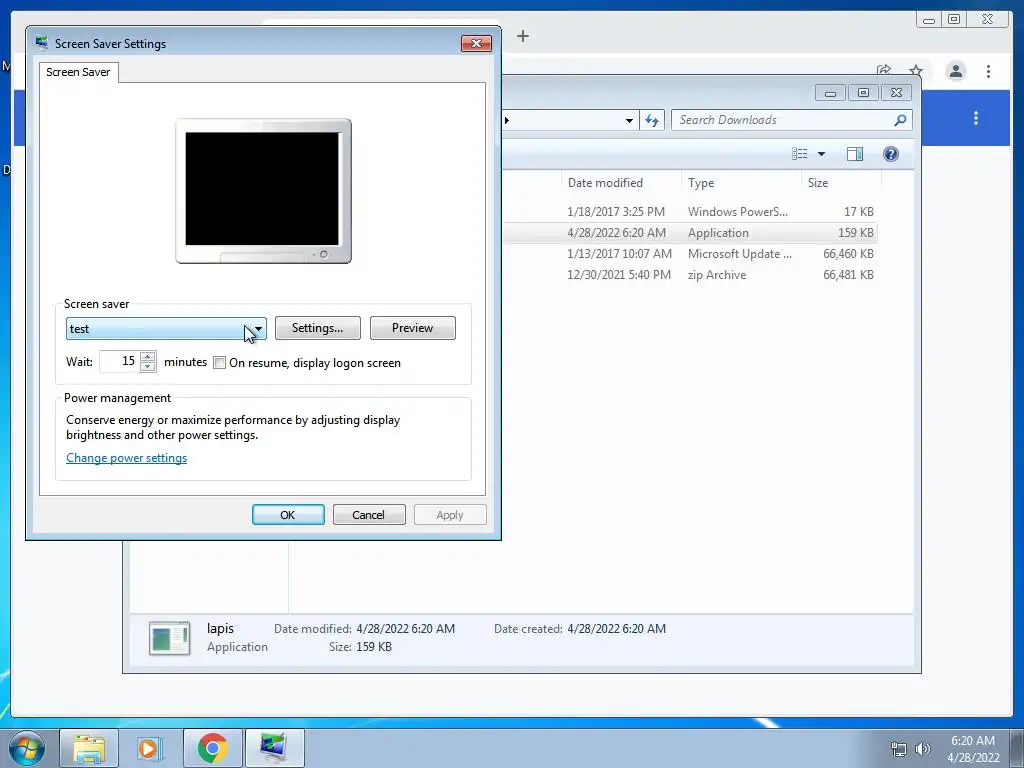Image resolution: width=1024 pixels, height=768 pixels.
Task: Open the volume speaker tray icon
Action: [922, 750]
